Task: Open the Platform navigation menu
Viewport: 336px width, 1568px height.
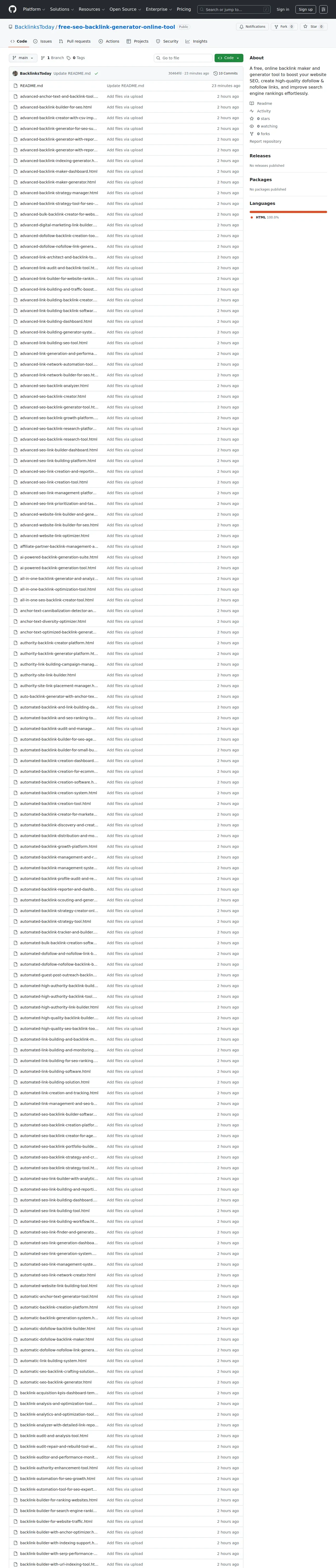Action: (x=33, y=9)
